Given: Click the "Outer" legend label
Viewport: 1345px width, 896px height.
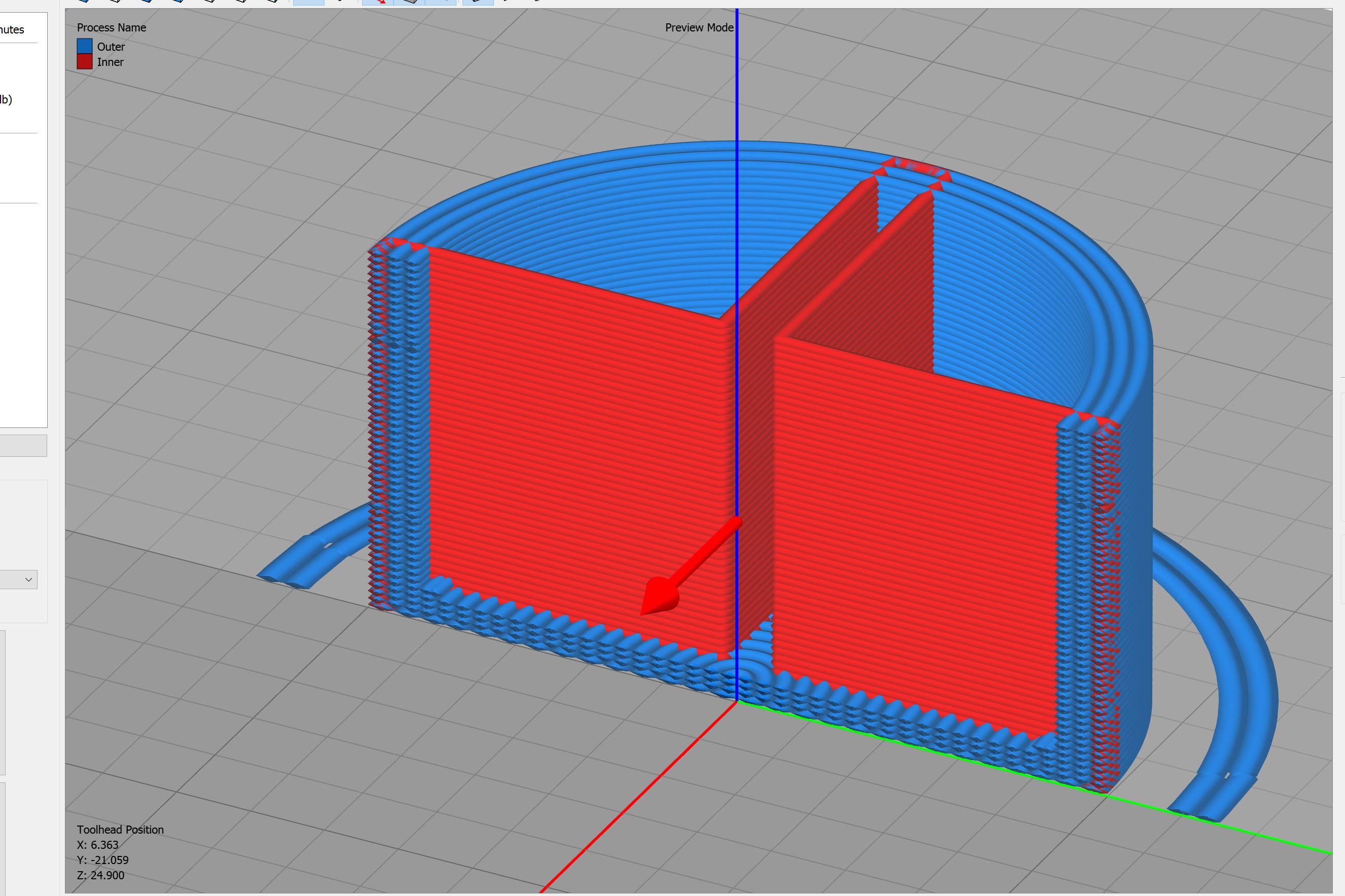Looking at the screenshot, I should tap(111, 47).
